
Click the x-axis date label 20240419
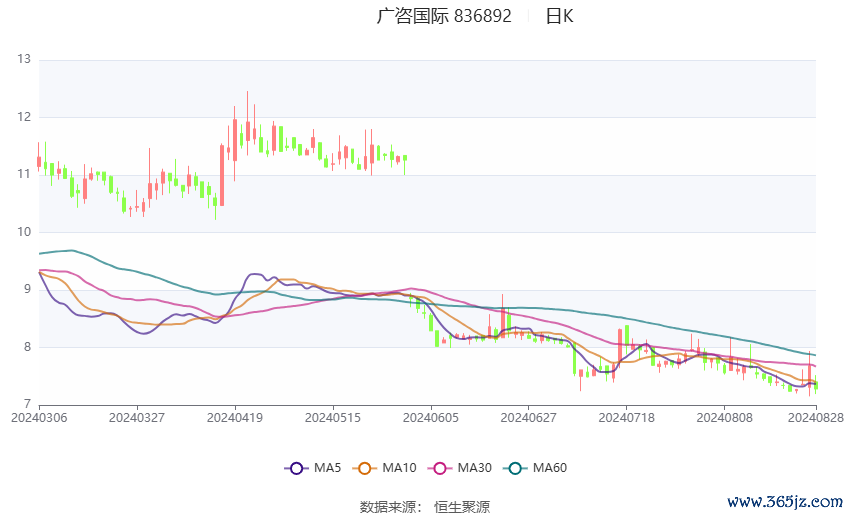[x=235, y=418]
